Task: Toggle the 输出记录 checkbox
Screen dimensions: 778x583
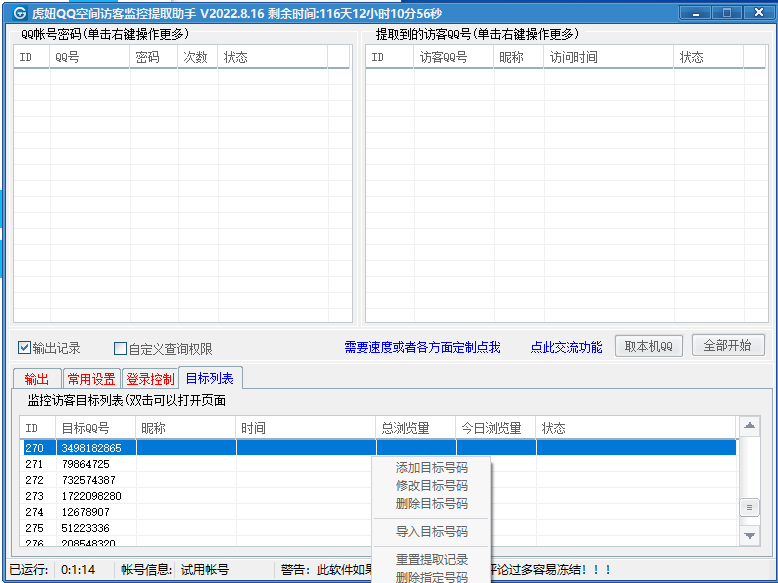Action: (x=24, y=348)
